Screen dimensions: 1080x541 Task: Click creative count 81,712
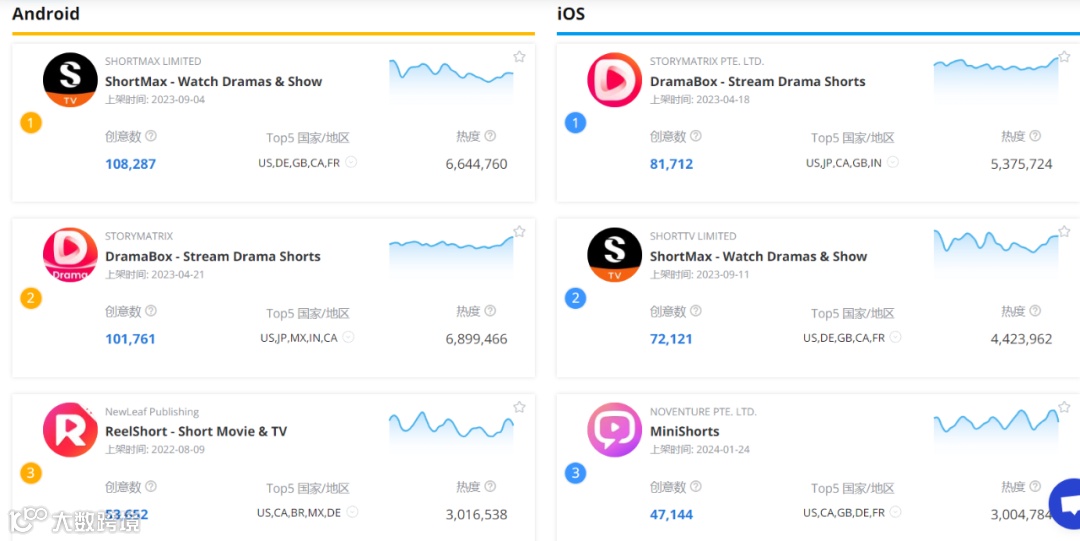(x=672, y=164)
